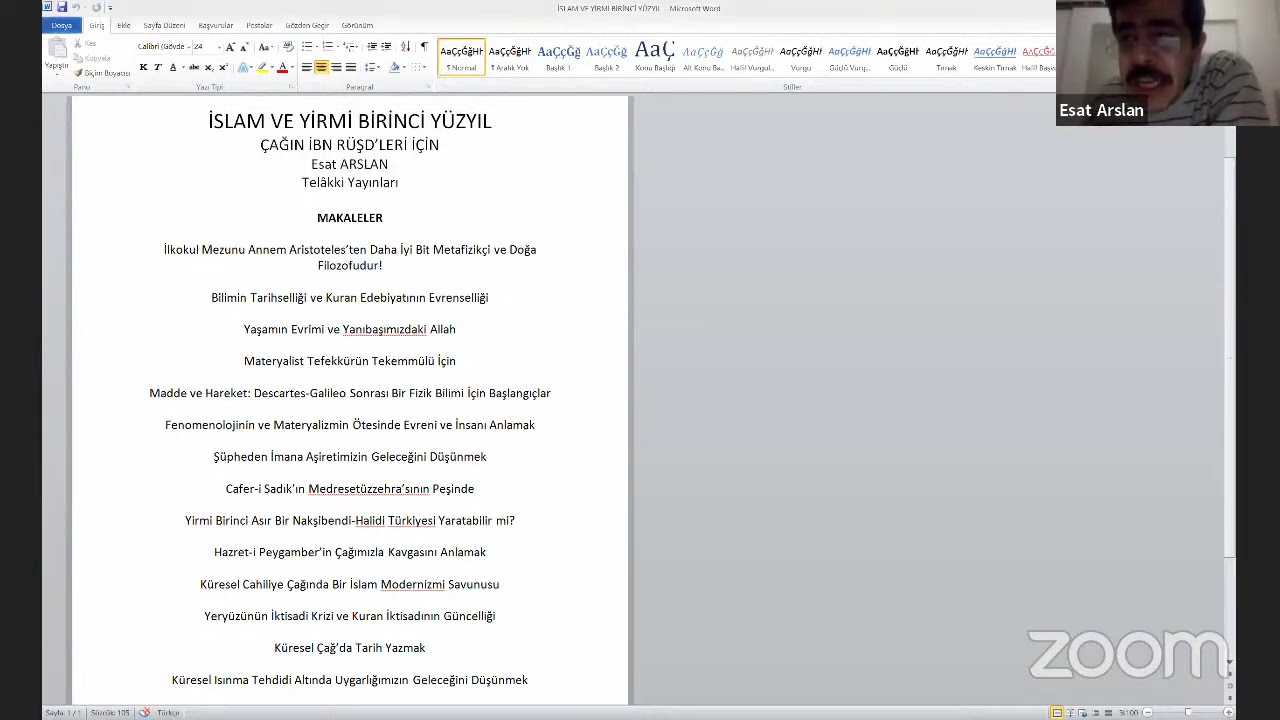The height and width of the screenshot is (720, 1280).
Task: Sort the selected paragraphs
Action: pyautogui.click(x=405, y=47)
